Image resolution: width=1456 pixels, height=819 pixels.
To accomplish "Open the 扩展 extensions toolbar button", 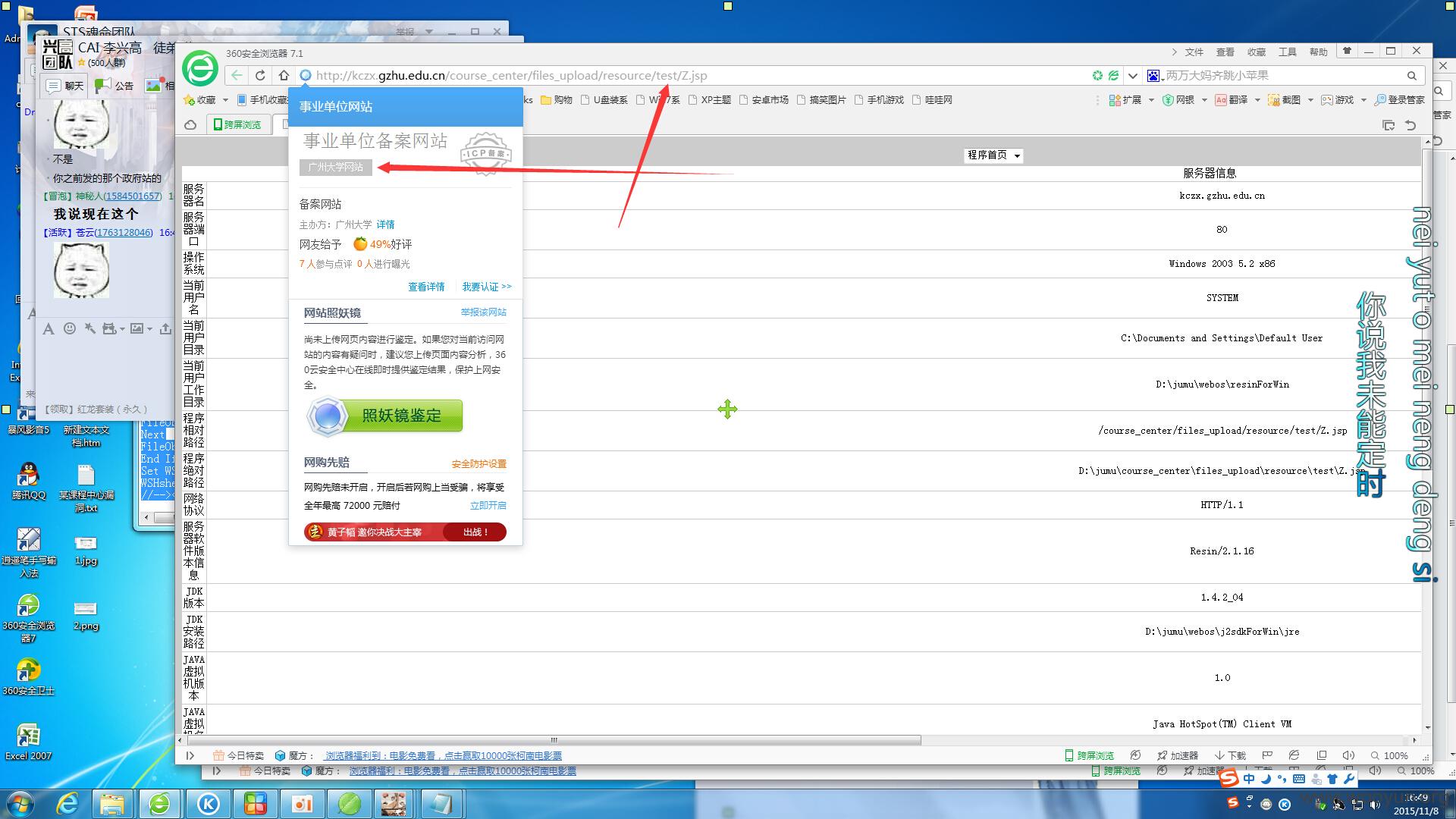I will (x=1125, y=99).
